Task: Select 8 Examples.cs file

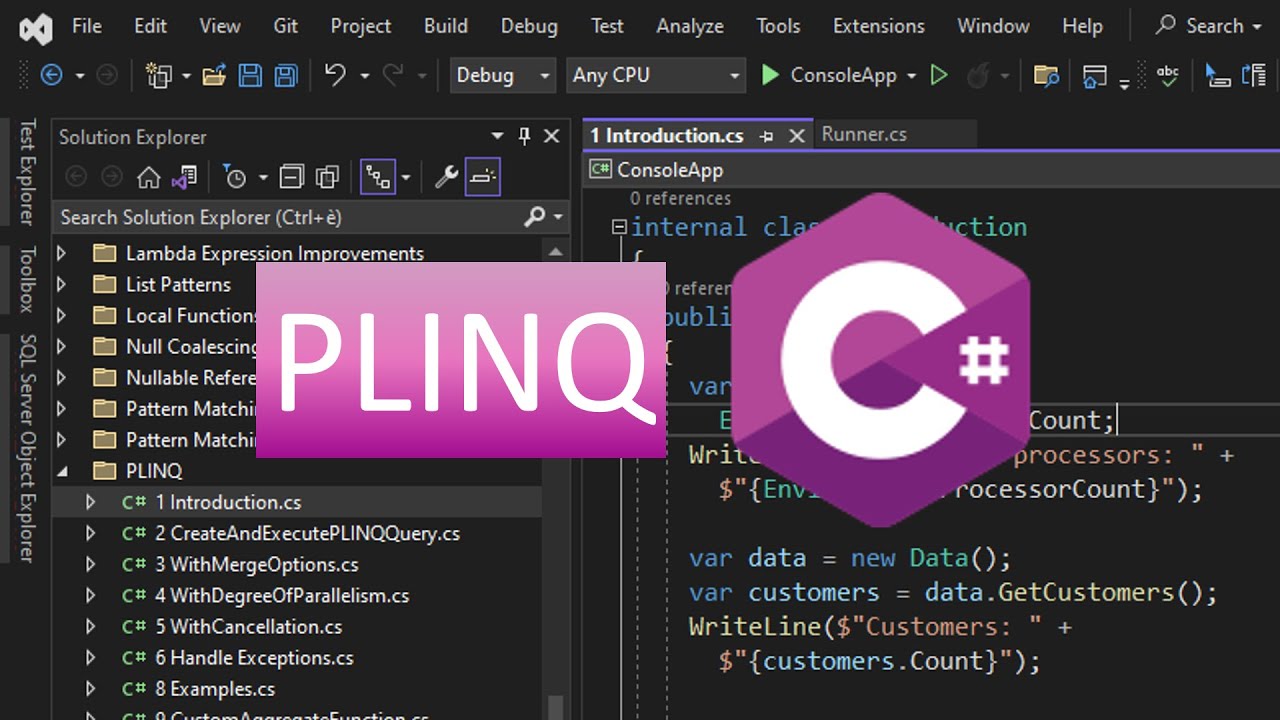Action: coord(214,688)
